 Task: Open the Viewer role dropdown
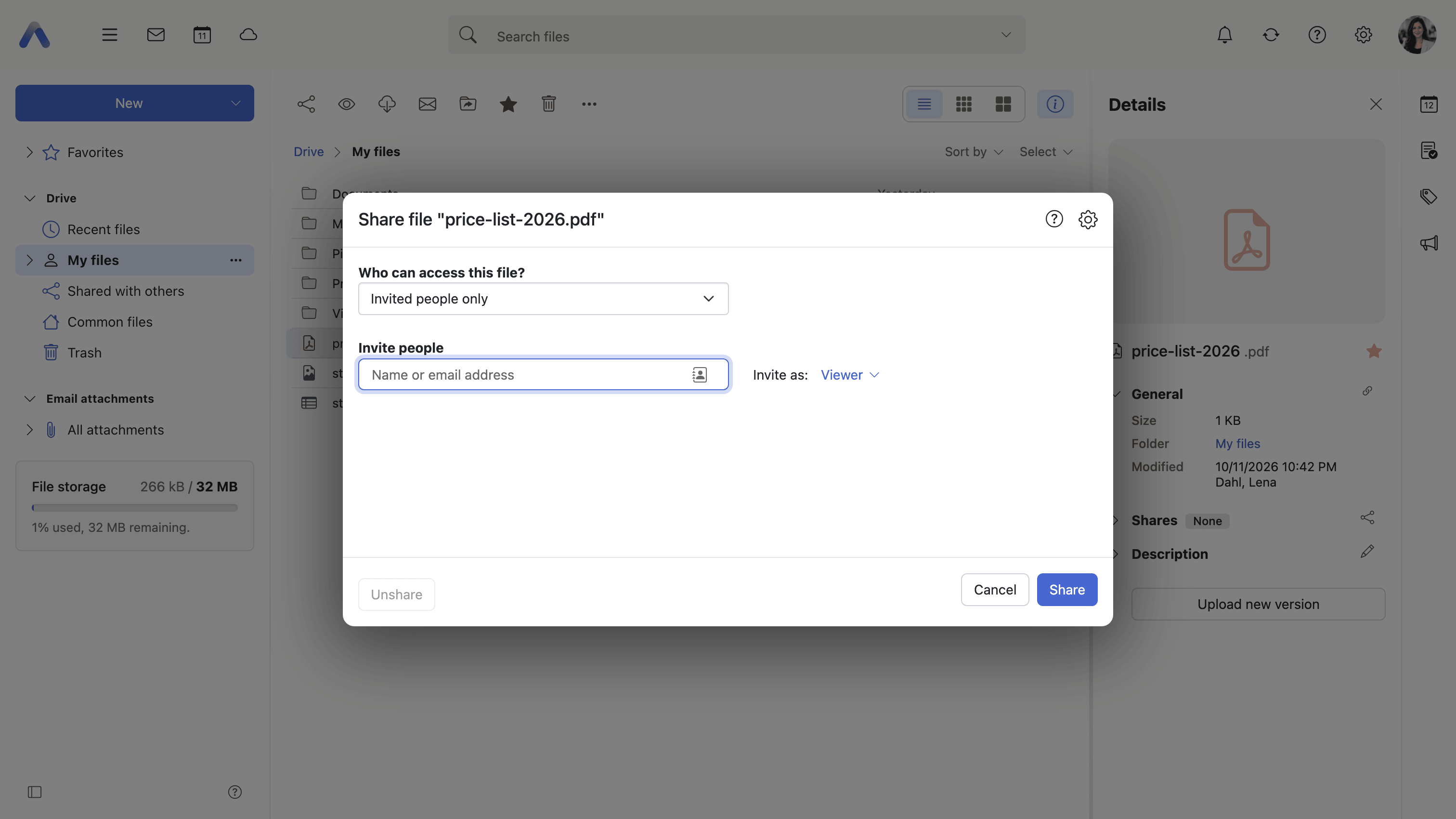point(849,375)
